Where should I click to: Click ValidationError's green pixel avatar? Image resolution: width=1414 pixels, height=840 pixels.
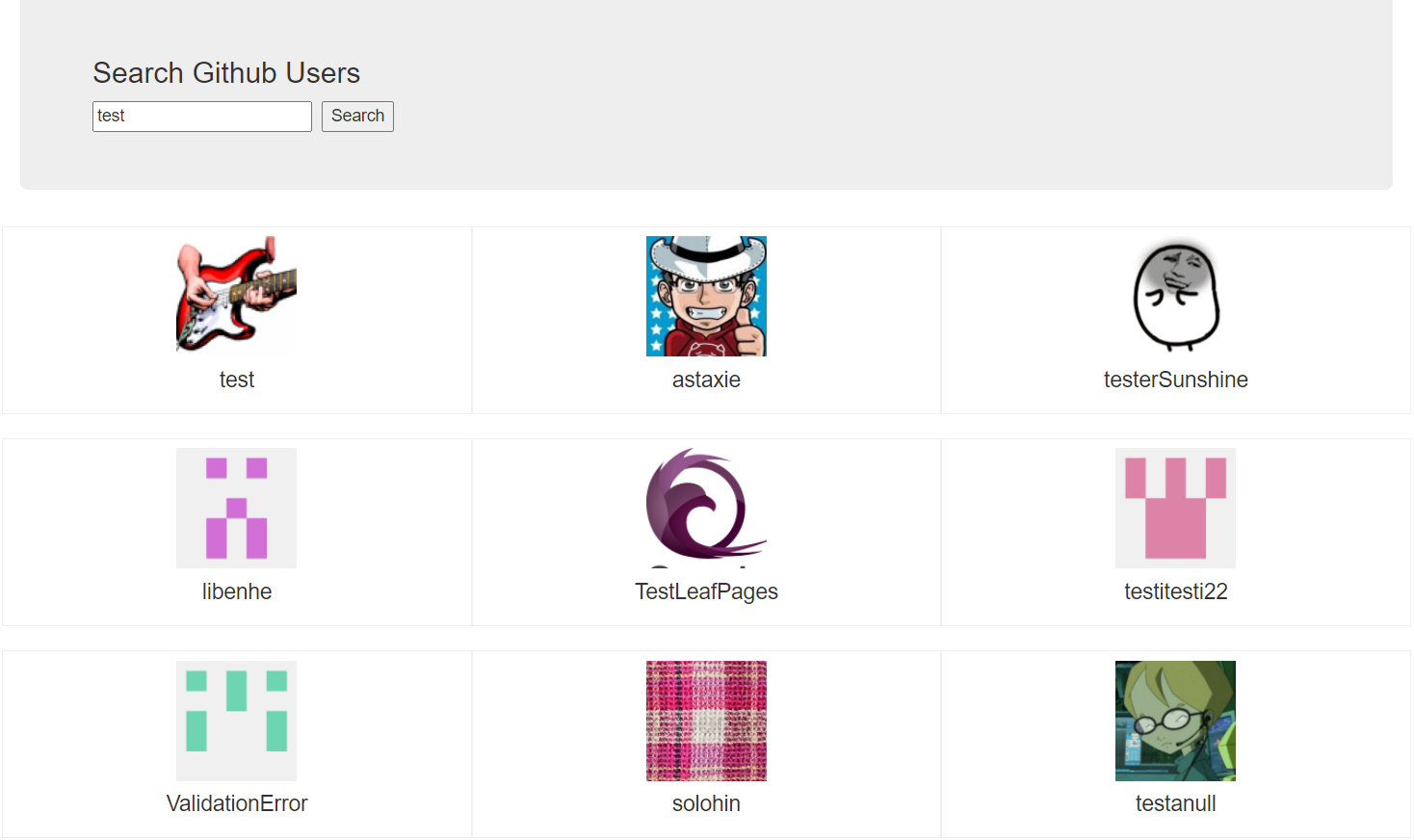(x=236, y=721)
